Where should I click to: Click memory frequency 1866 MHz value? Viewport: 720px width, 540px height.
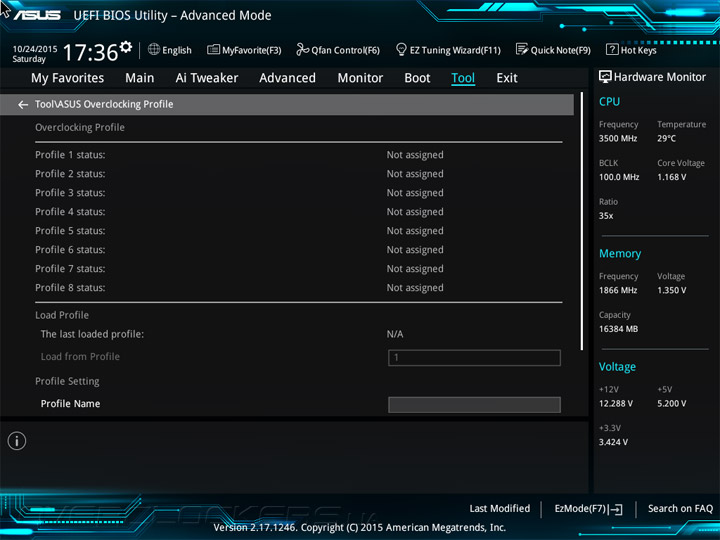pos(618,291)
